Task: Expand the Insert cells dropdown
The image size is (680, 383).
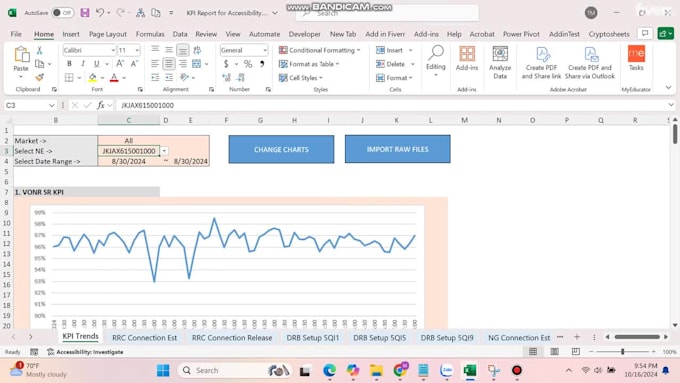Action: coord(411,50)
